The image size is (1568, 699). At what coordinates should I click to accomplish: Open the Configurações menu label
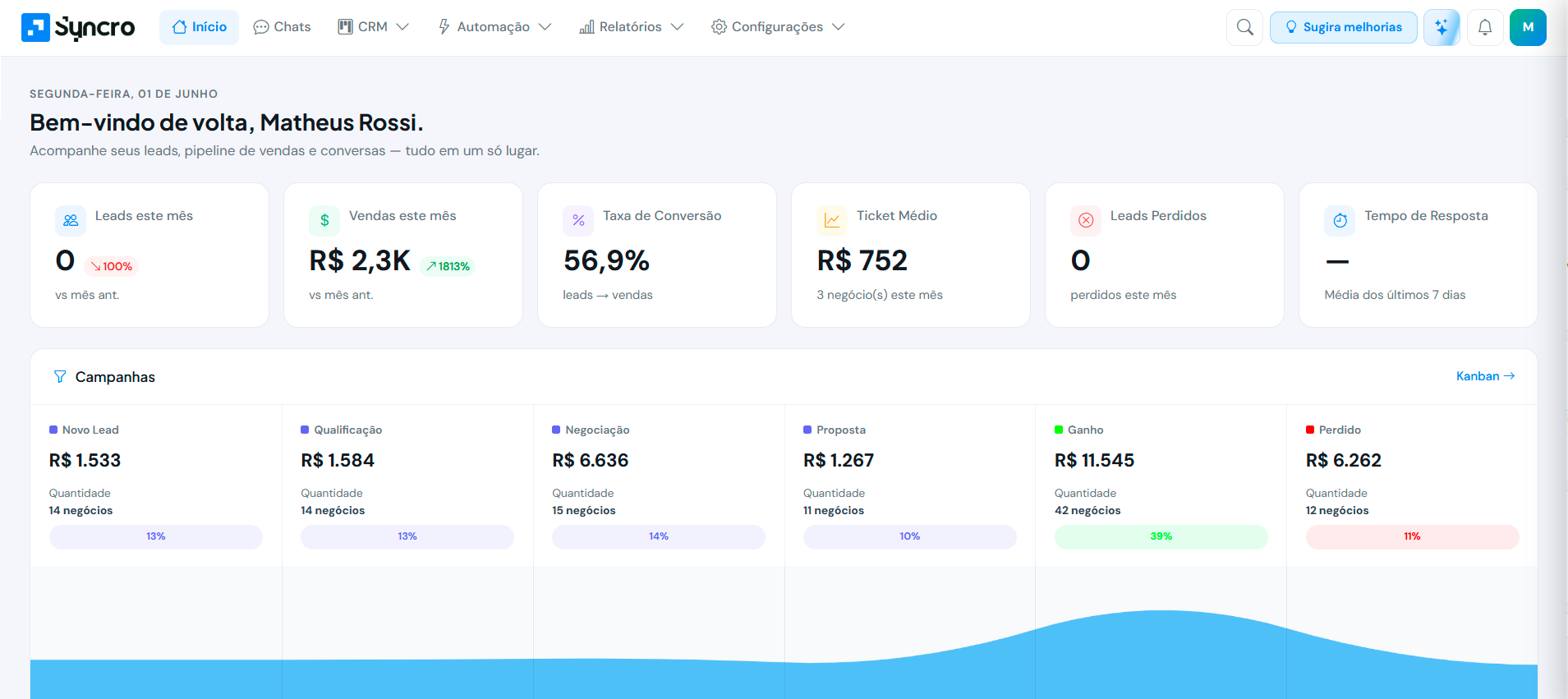coord(777,27)
